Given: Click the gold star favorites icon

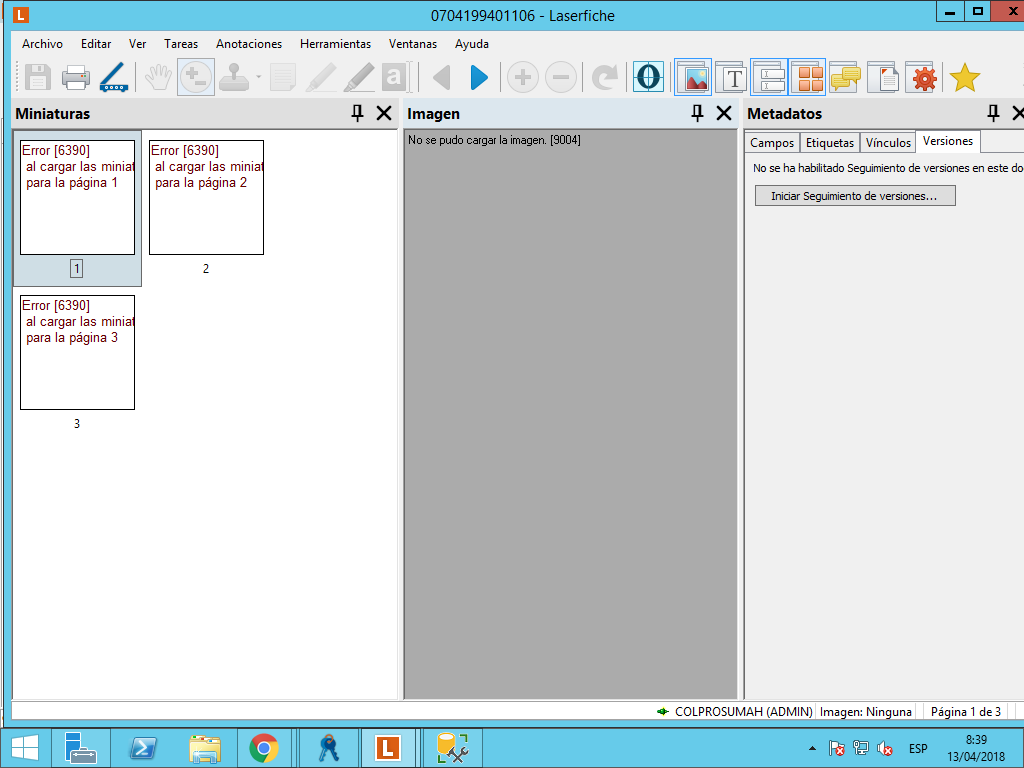Looking at the screenshot, I should tap(964, 77).
